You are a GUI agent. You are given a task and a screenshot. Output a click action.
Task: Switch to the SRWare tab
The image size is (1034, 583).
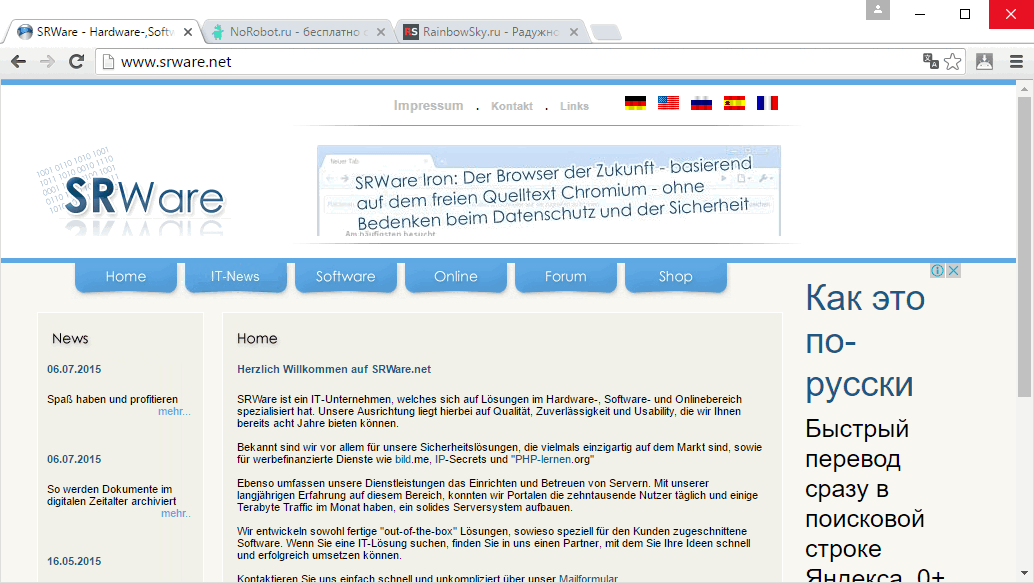coord(102,32)
